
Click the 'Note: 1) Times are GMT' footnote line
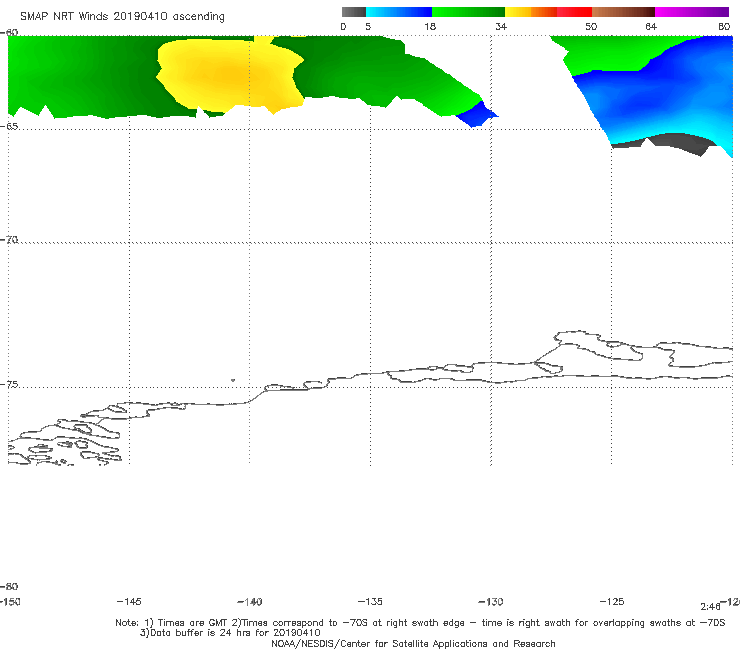coord(420,623)
